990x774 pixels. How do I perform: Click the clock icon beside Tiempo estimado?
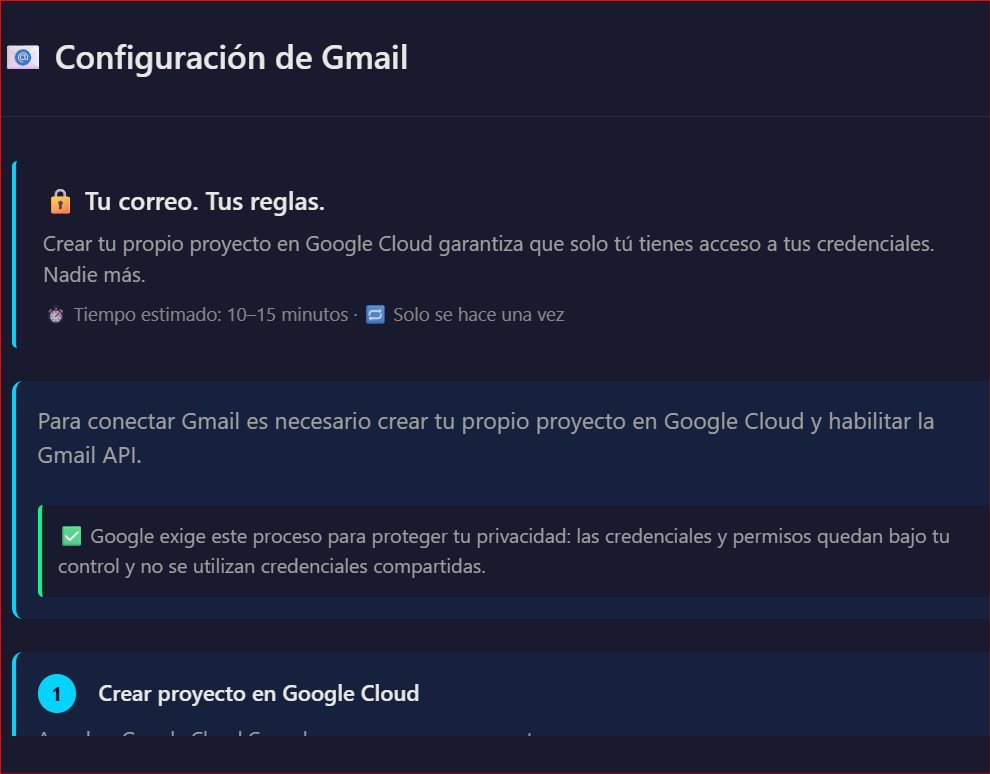pos(56,315)
